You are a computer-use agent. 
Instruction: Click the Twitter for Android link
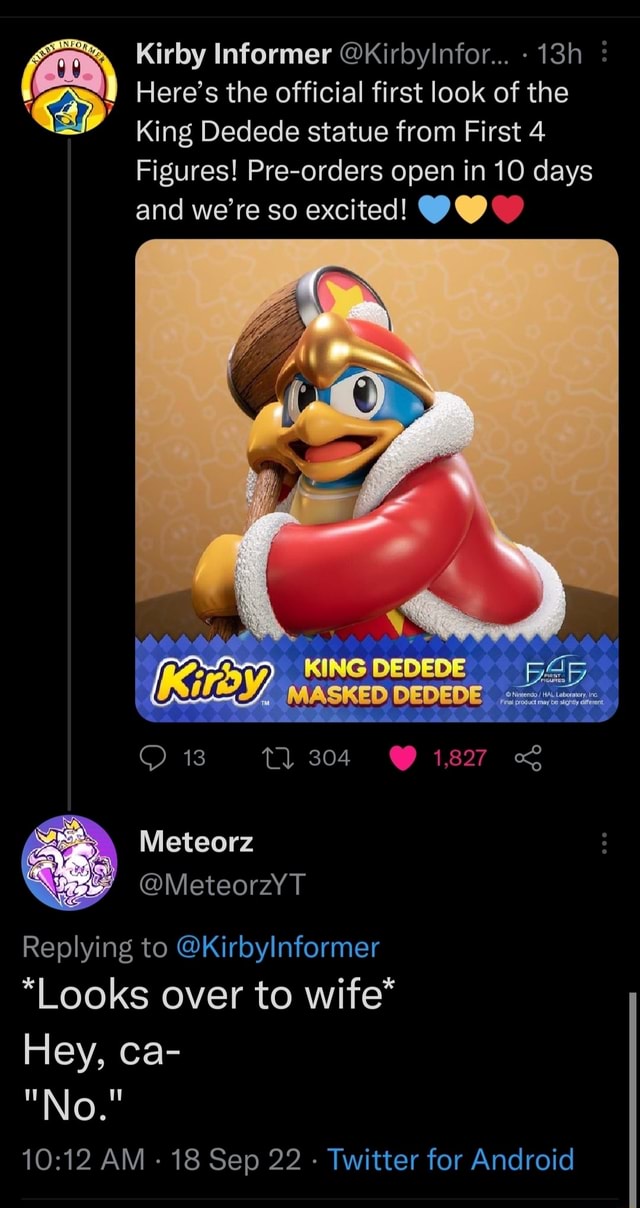click(x=450, y=1159)
